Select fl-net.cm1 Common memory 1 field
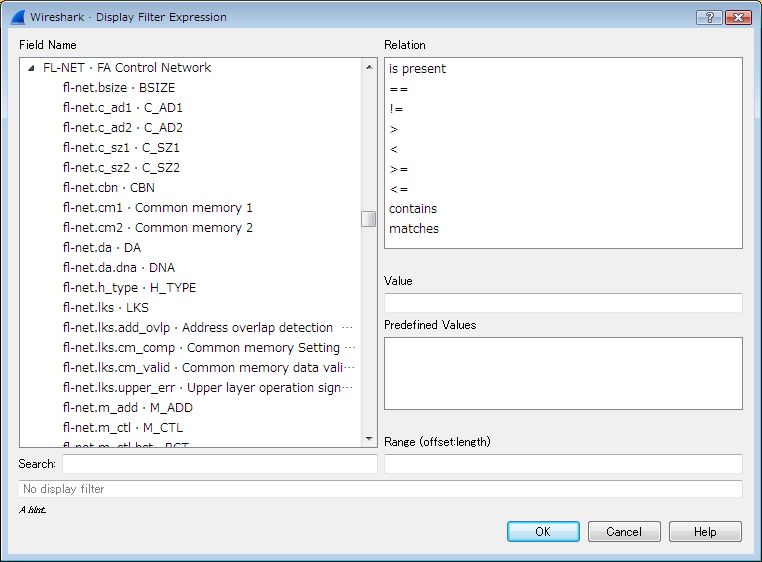The width and height of the screenshot is (762, 562). coord(157,208)
